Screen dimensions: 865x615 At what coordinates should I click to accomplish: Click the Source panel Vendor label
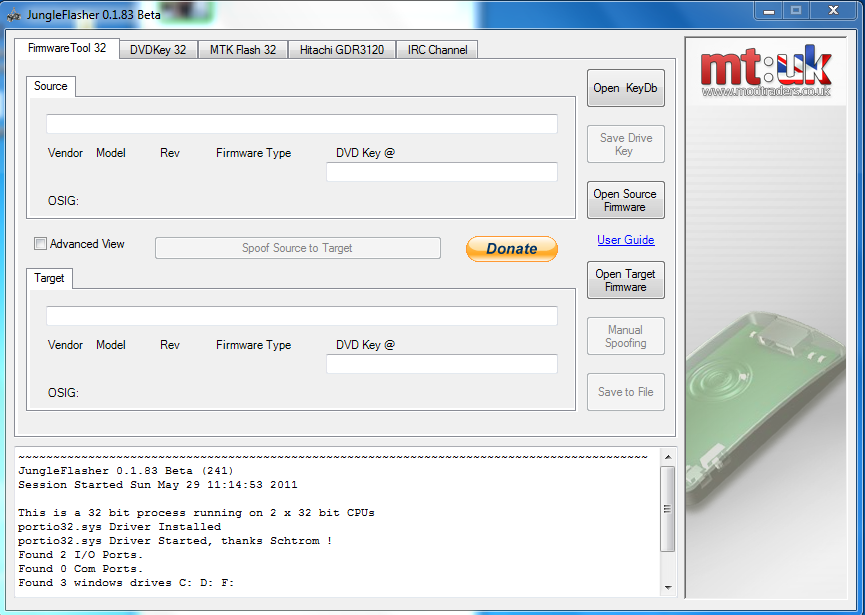(65, 153)
